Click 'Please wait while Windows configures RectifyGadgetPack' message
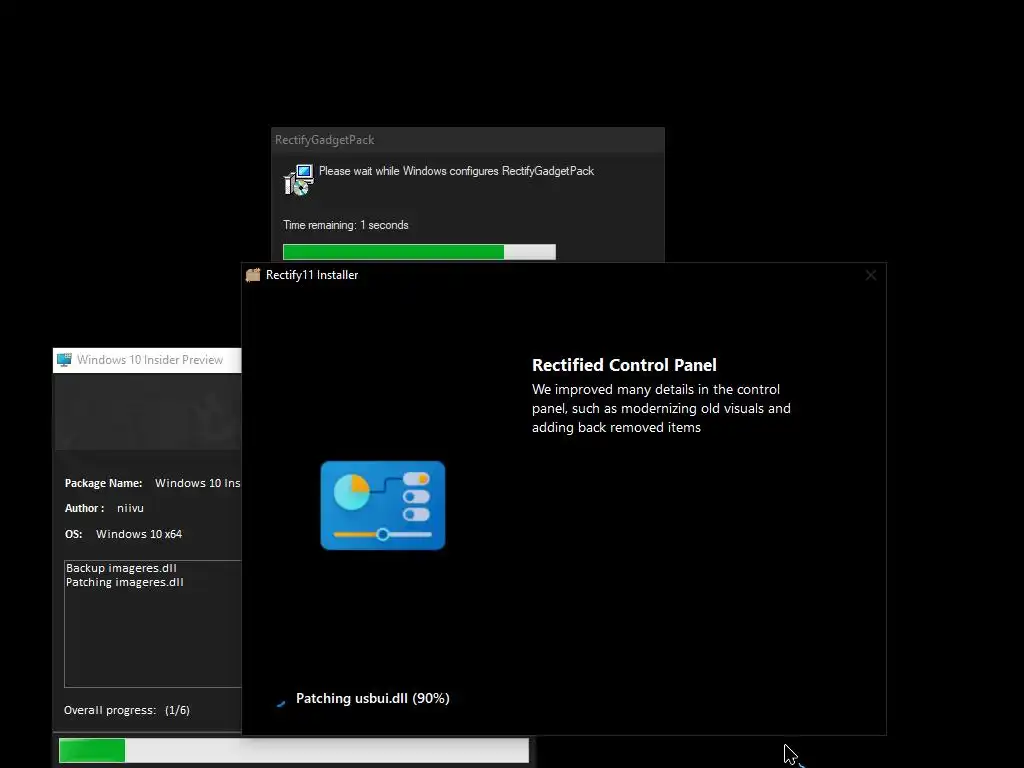The width and height of the screenshot is (1024, 768). pos(456,171)
